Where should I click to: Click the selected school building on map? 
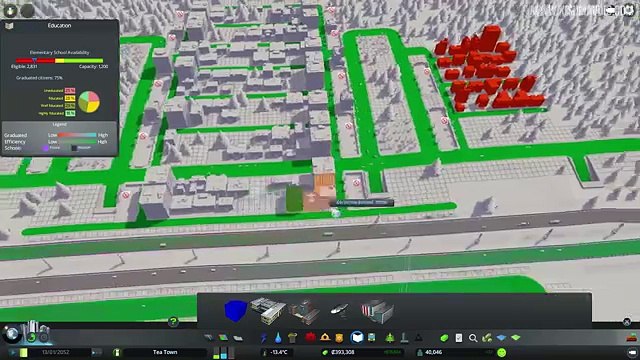319,192
